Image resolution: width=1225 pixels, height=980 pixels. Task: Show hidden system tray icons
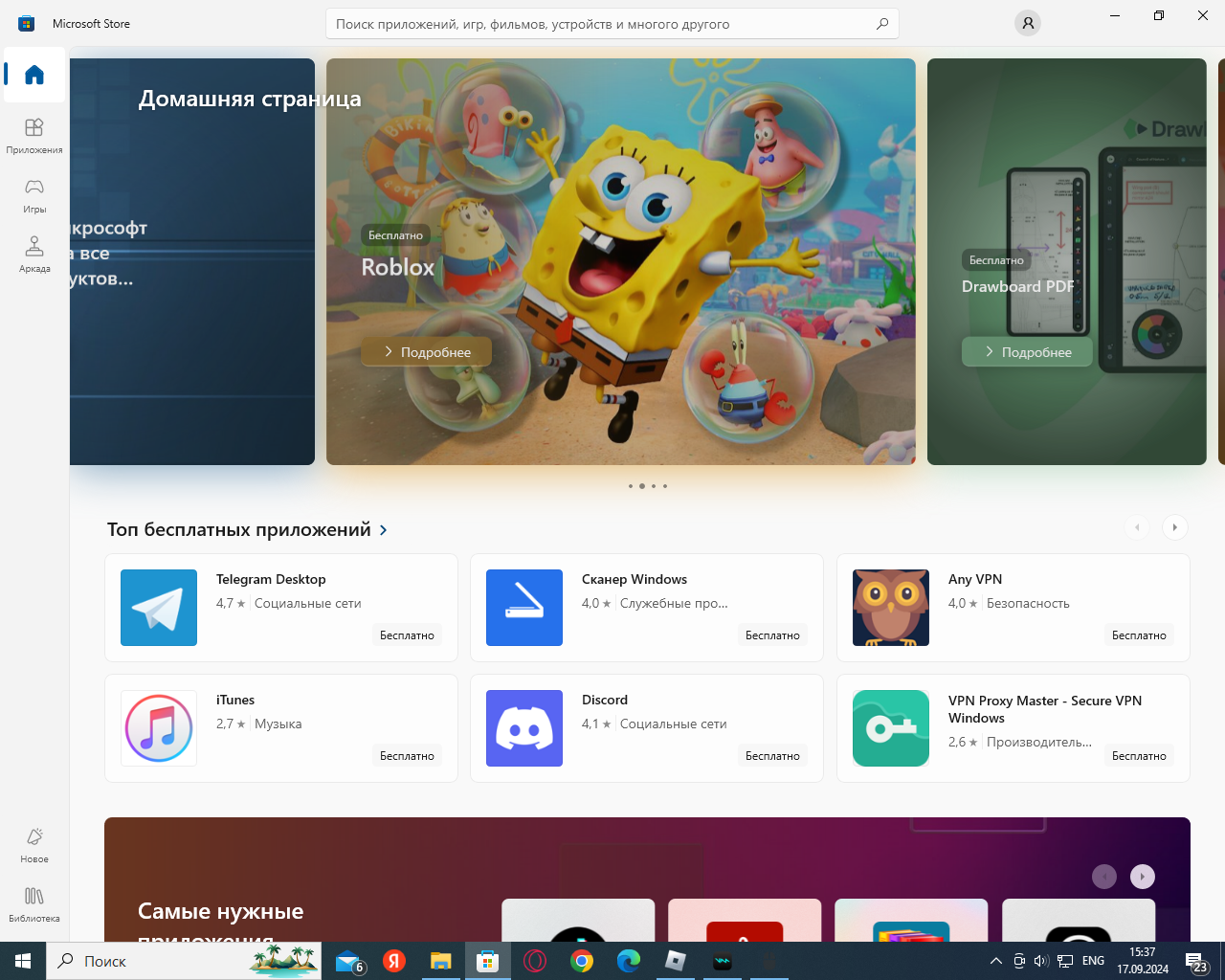(x=995, y=961)
